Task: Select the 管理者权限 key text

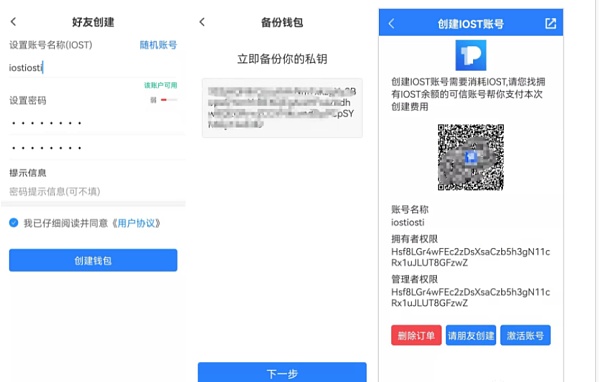Action: [x=470, y=297]
